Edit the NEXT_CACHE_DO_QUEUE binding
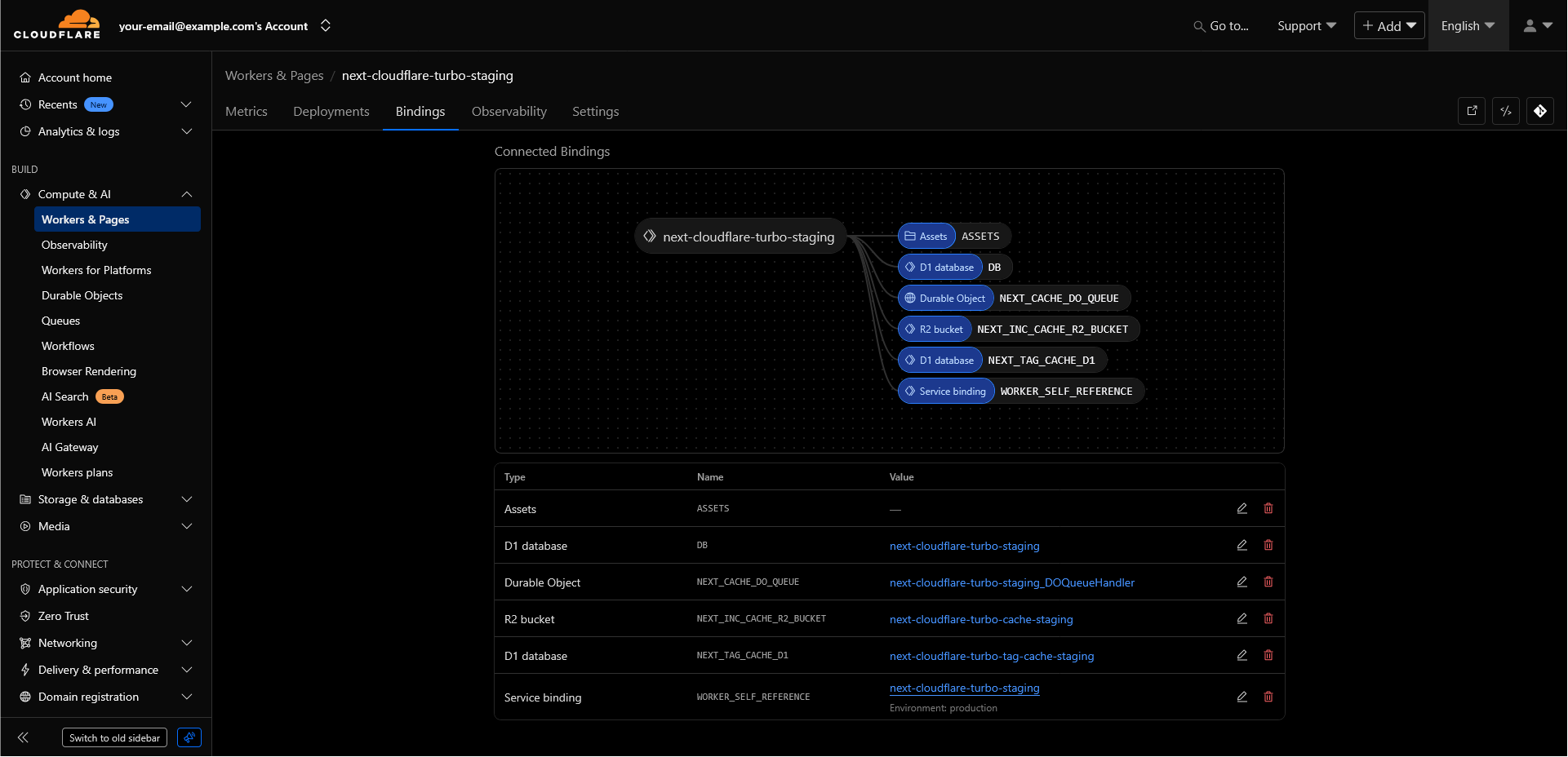The height and width of the screenshot is (757, 1568). click(x=1242, y=582)
